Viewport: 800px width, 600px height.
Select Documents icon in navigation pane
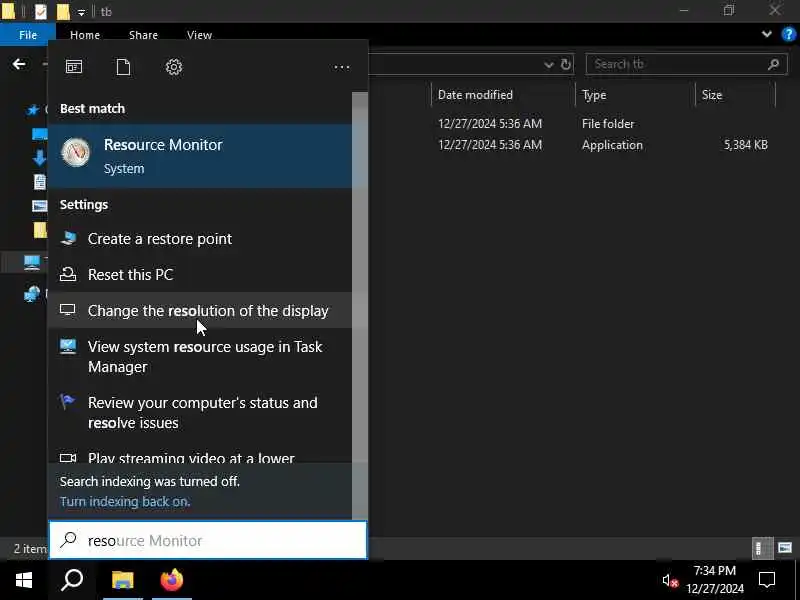[40, 182]
